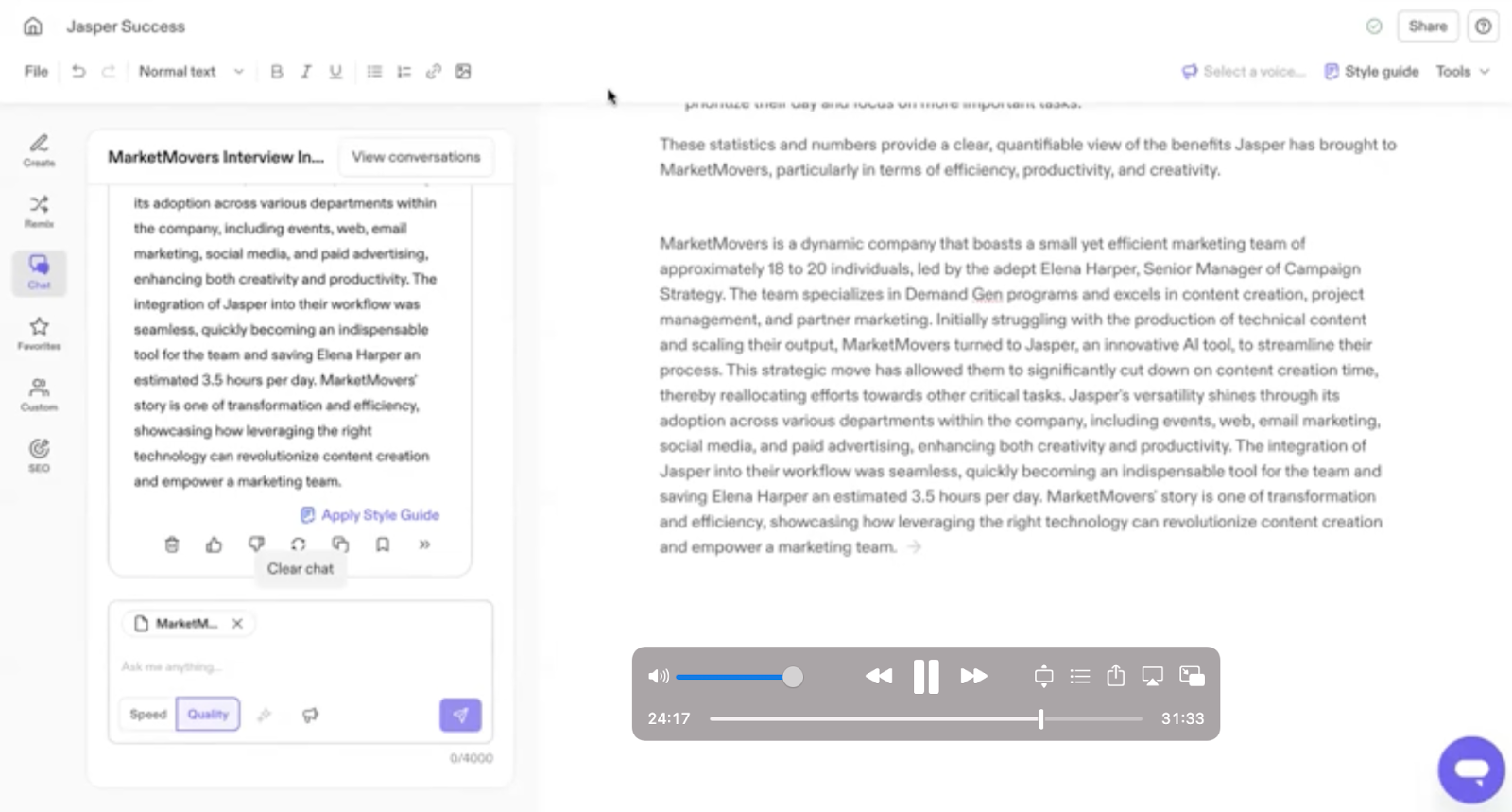
Task: Share the video from player
Action: pos(1116,676)
